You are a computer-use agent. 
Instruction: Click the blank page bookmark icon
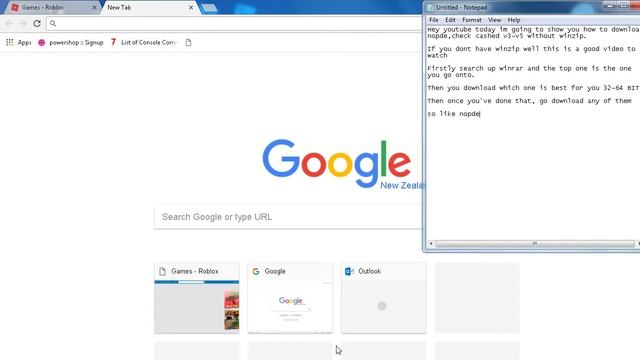point(188,42)
